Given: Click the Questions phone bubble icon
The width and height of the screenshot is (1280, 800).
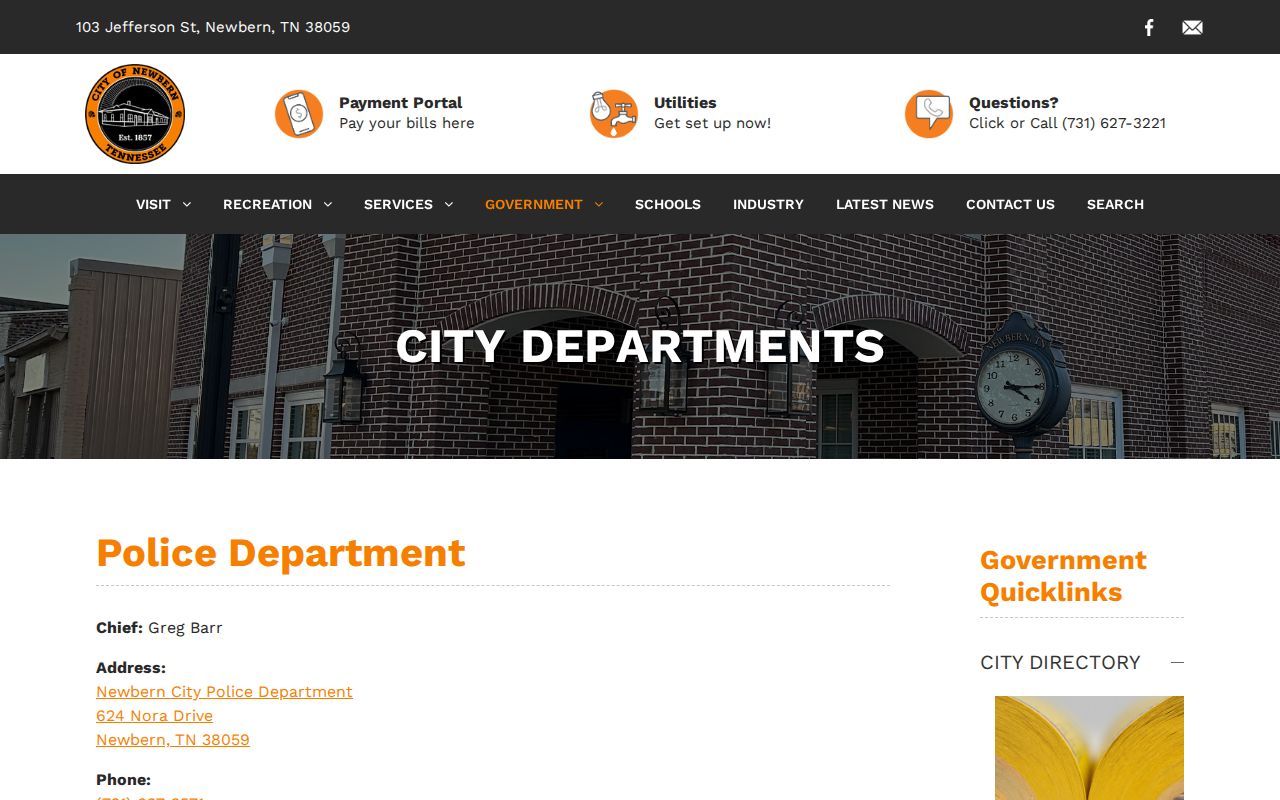Looking at the screenshot, I should pos(929,114).
